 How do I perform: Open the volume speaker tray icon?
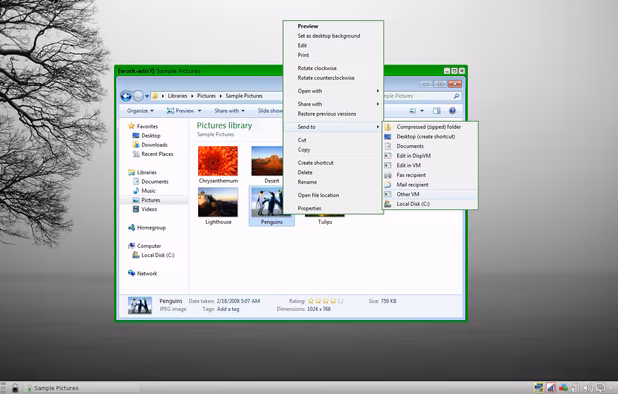click(x=588, y=388)
